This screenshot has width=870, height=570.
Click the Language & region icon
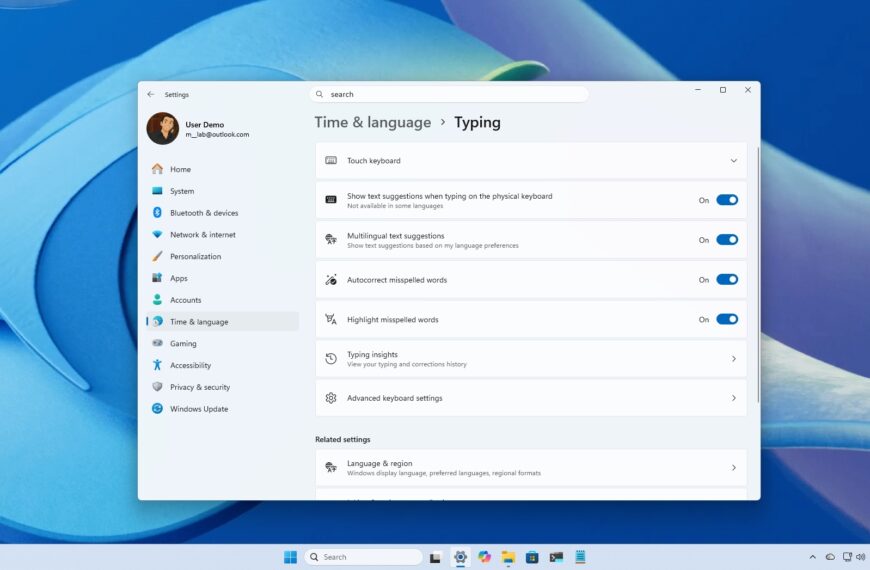tap(331, 467)
